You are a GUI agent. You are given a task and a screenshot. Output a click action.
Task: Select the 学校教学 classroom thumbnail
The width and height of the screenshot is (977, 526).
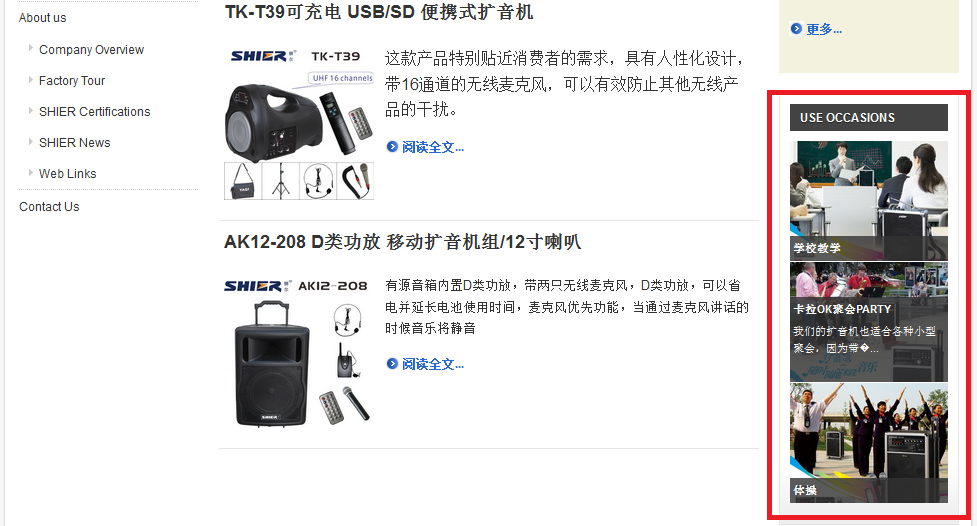coord(869,201)
